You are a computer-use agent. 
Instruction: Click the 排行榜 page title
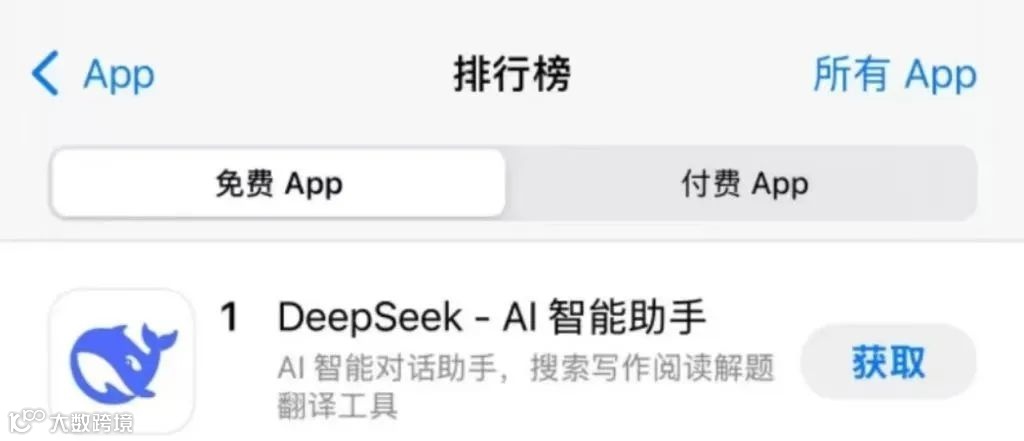(x=512, y=74)
